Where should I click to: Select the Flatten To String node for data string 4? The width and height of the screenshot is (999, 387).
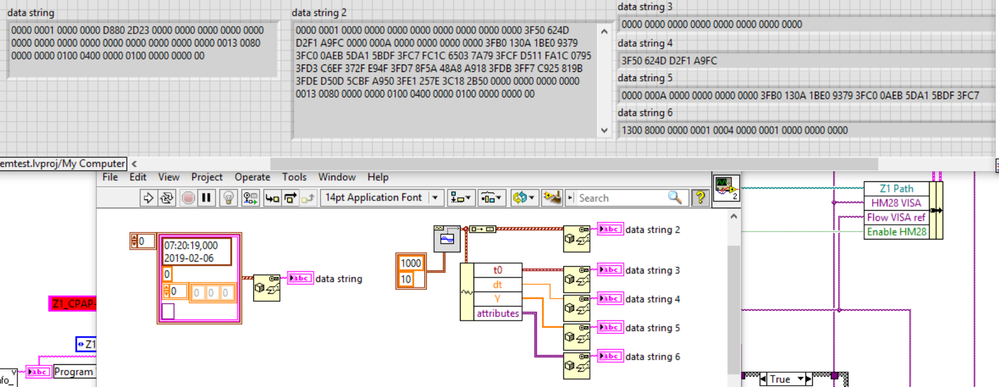tap(577, 307)
